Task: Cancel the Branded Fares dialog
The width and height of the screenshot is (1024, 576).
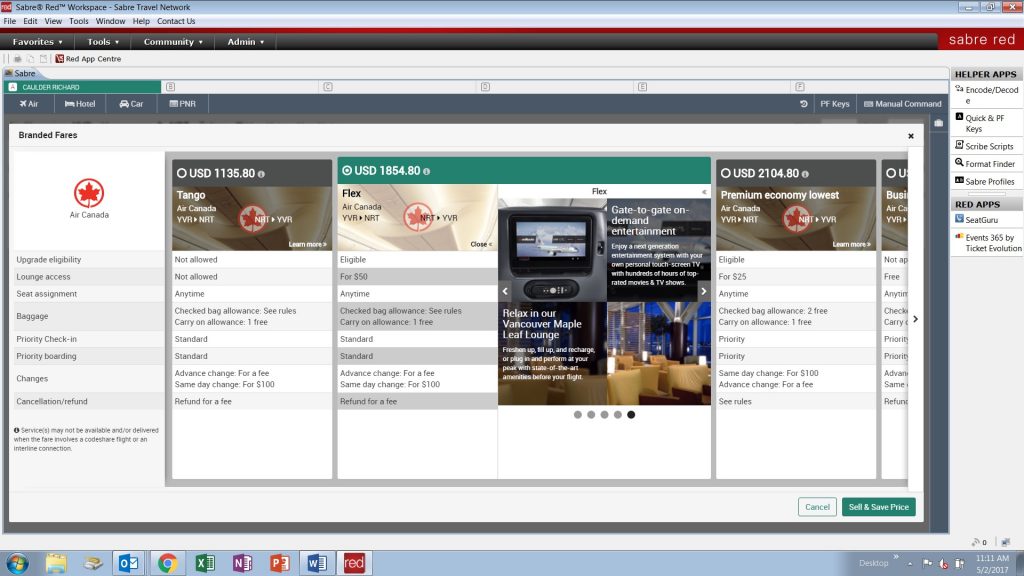Action: click(x=817, y=507)
